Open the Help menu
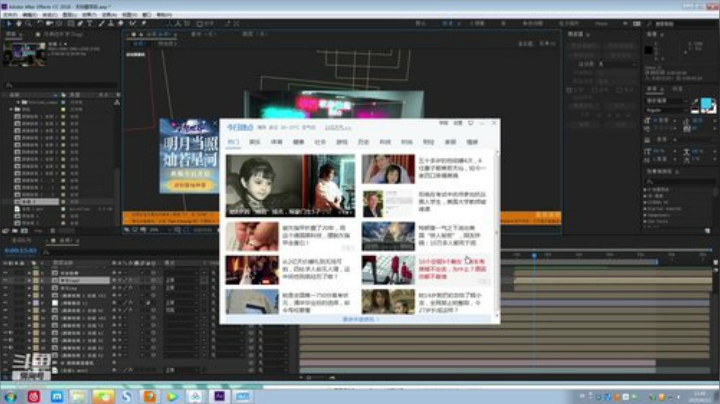Viewport: 720px width, 404px height. point(164,15)
